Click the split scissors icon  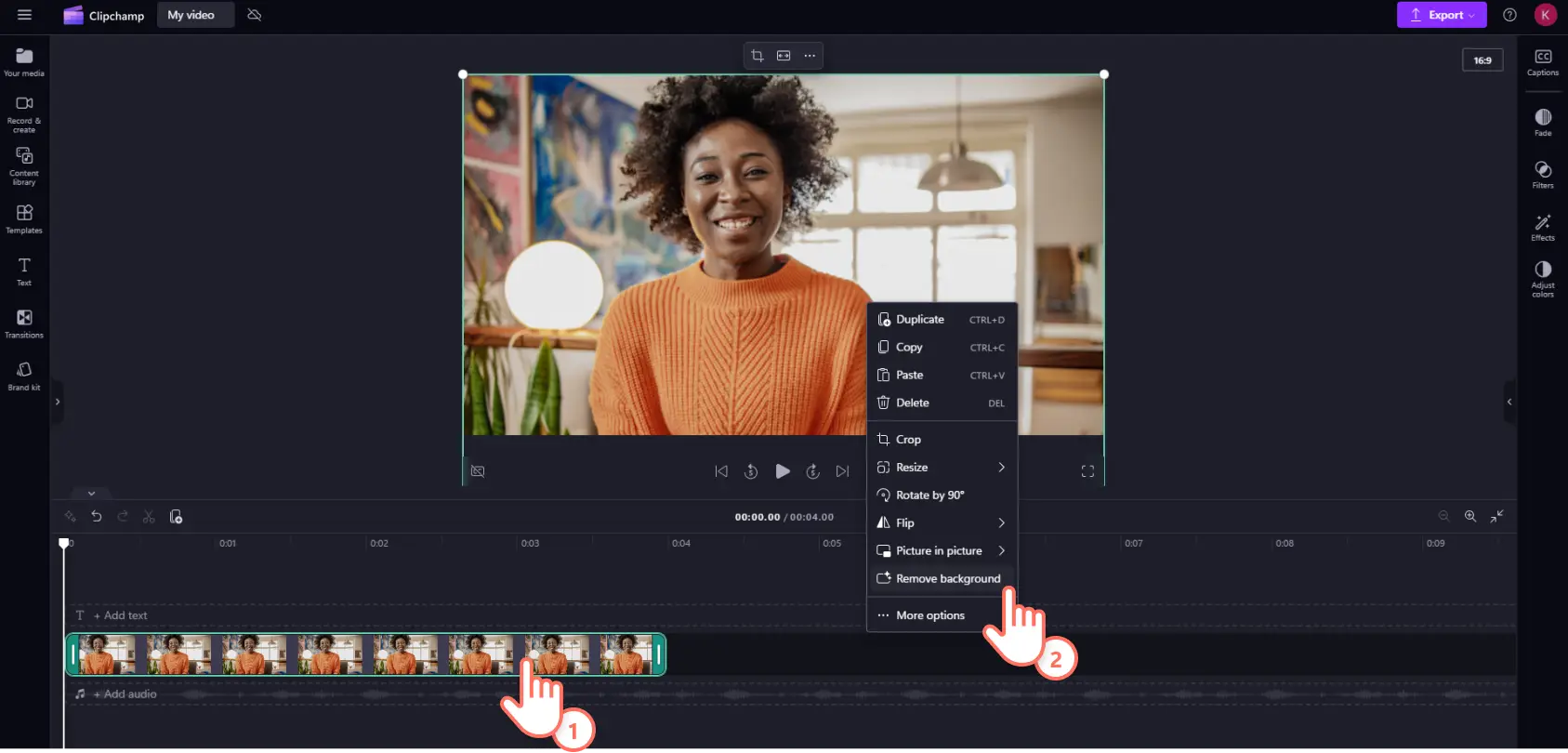149,516
